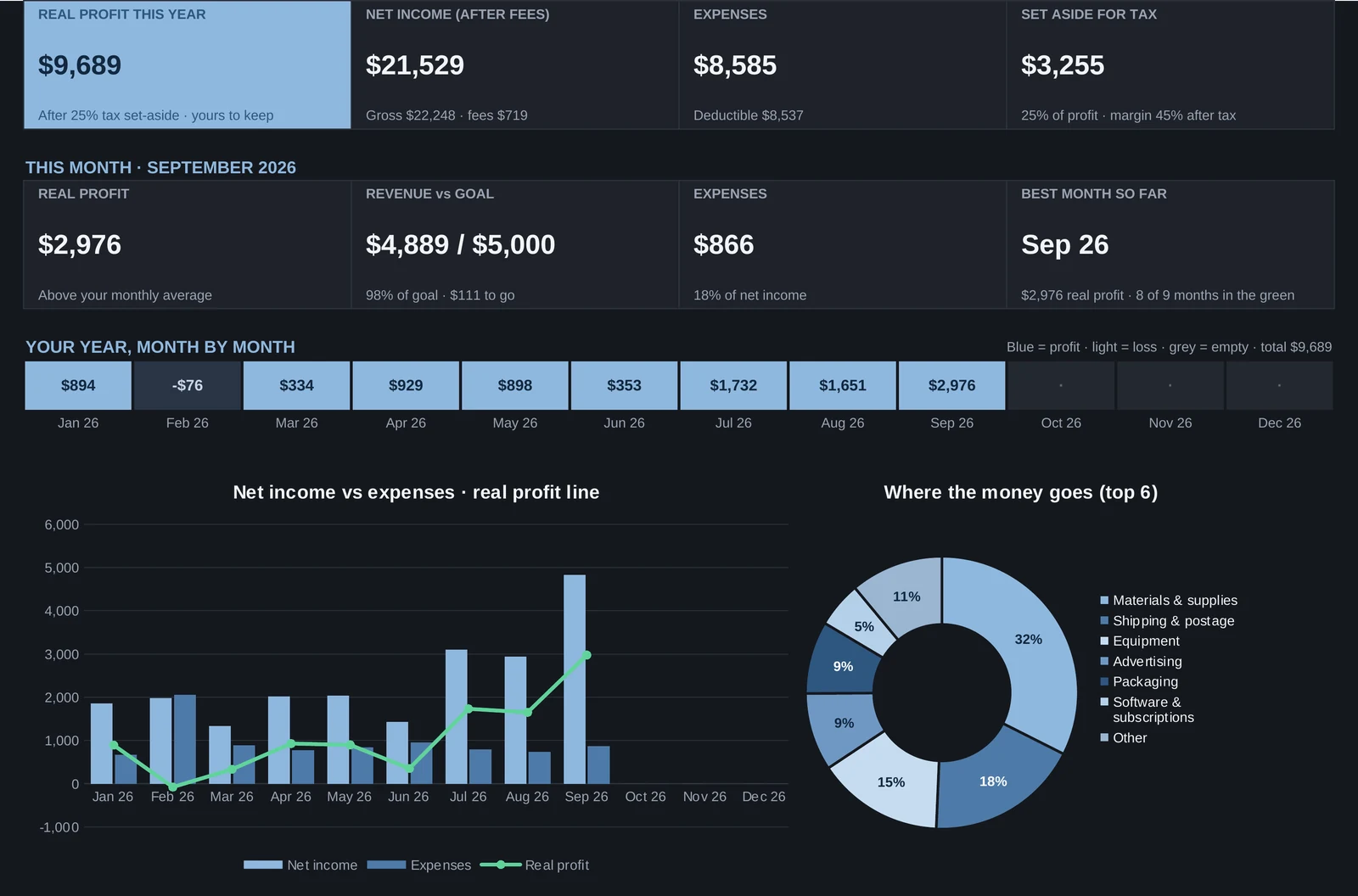Click the 18% donut slice
Viewport: 1358px width, 896px height.
pyautogui.click(x=993, y=781)
